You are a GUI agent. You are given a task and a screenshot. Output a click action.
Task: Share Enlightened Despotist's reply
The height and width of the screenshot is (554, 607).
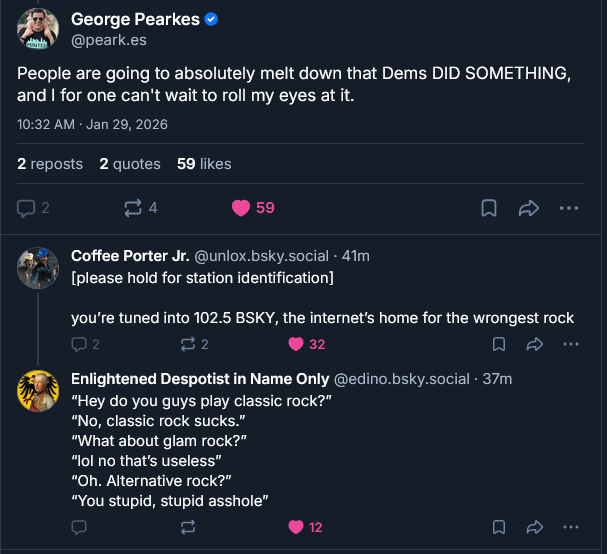(534, 527)
